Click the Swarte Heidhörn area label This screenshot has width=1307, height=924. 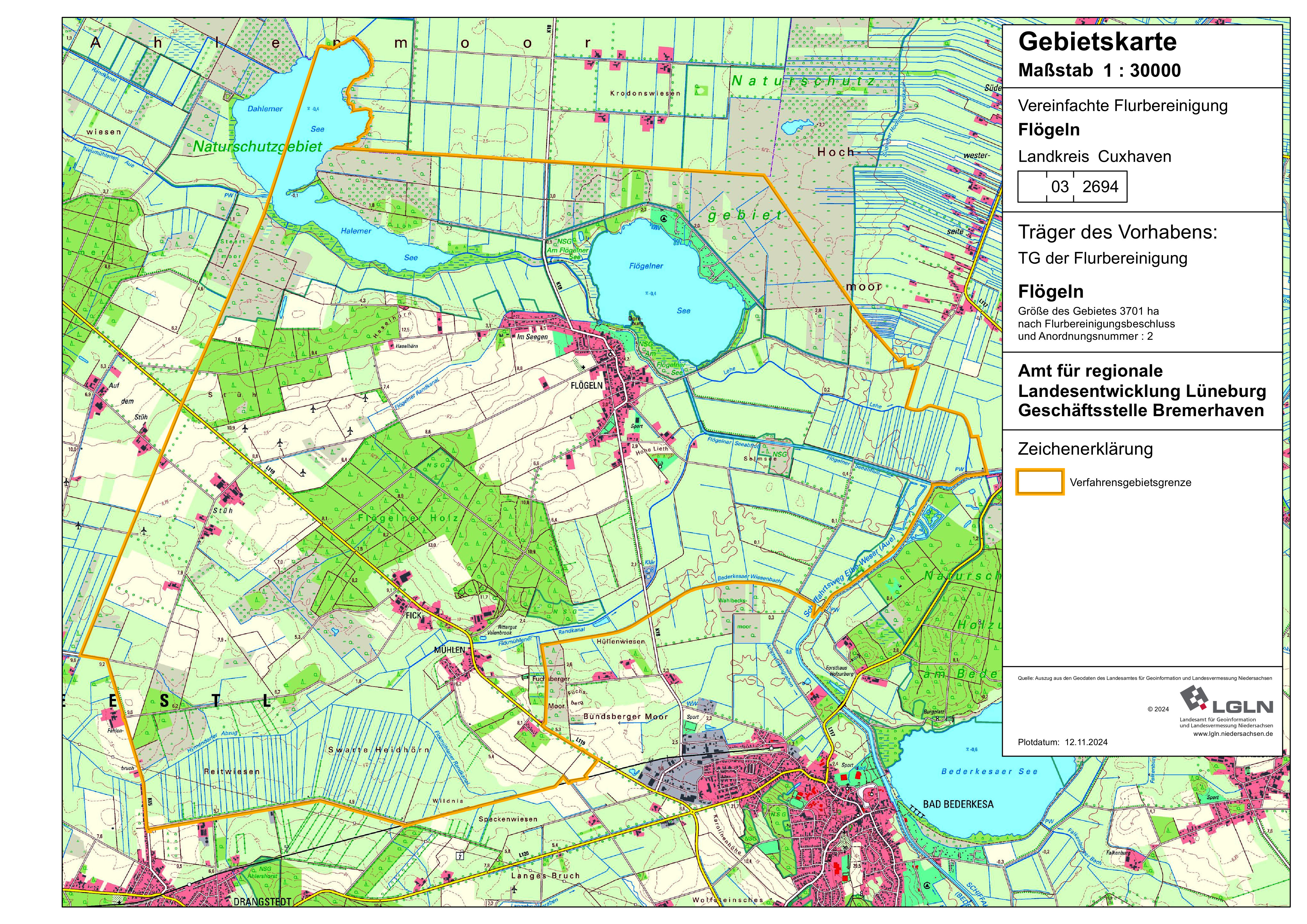point(378,750)
